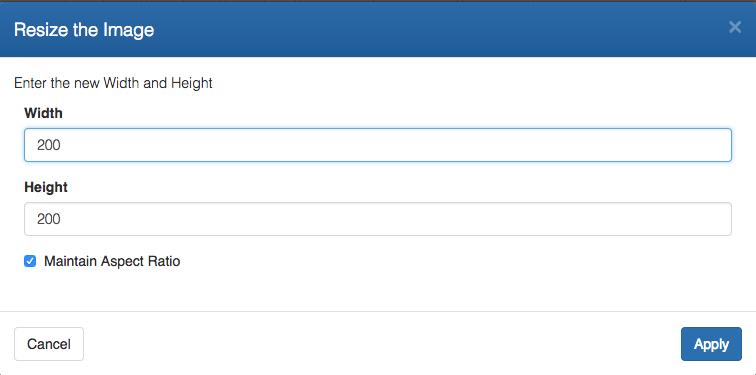
Task: Apply the new image dimensions
Action: (711, 344)
